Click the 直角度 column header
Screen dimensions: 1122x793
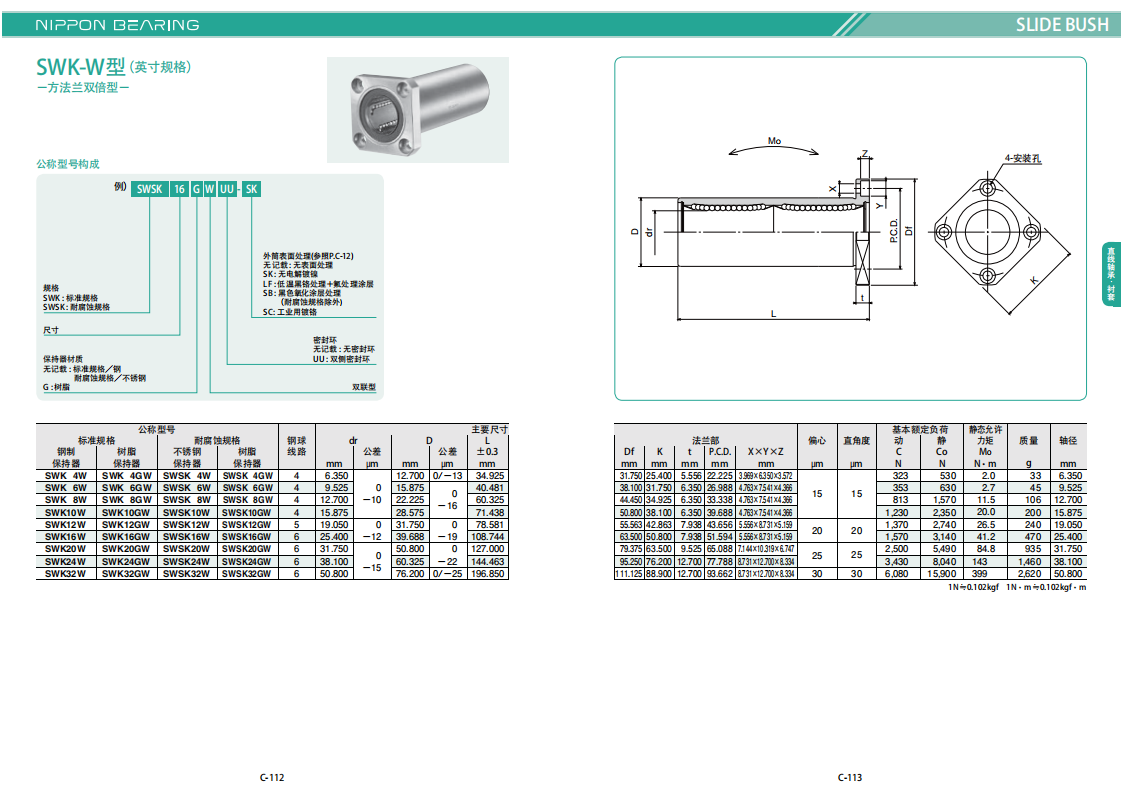click(857, 440)
